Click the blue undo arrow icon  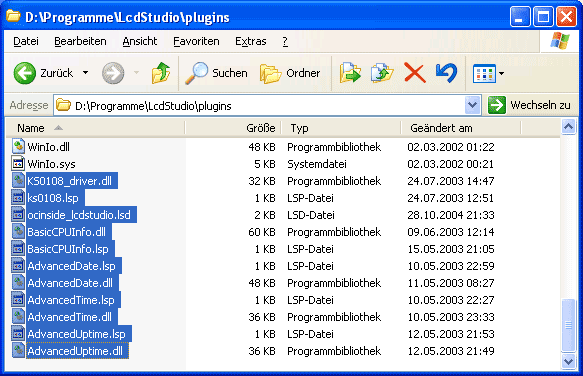click(446, 73)
